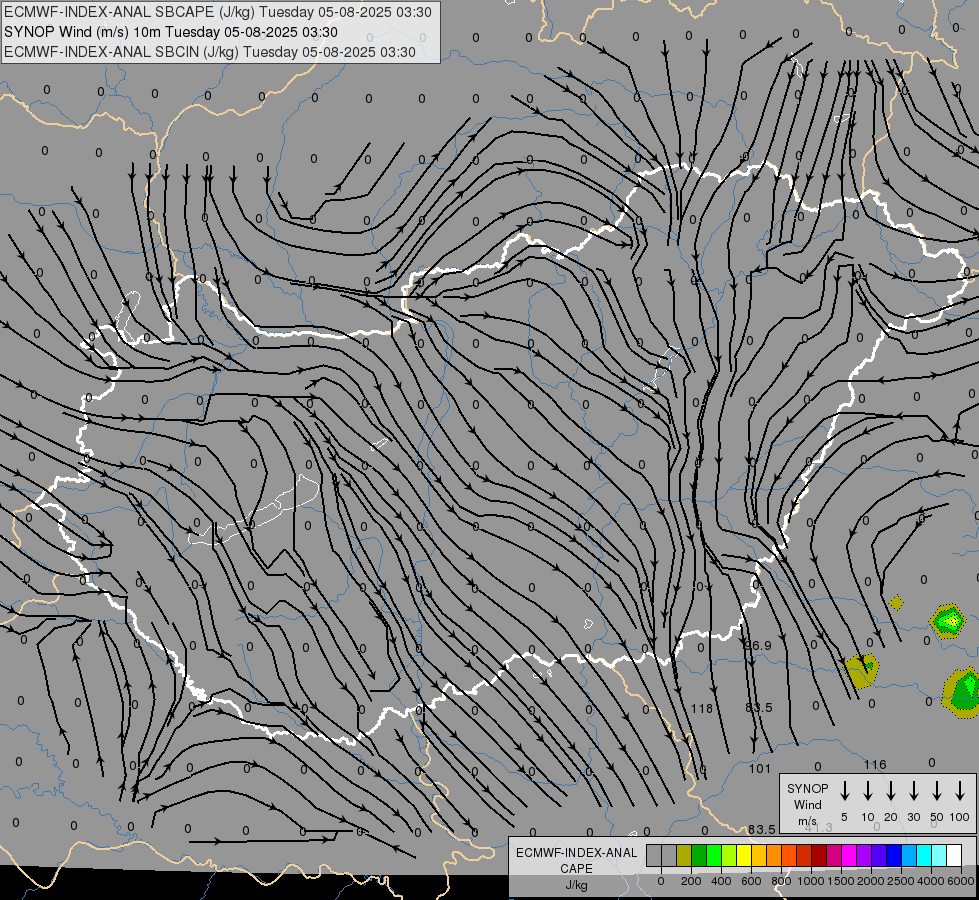Click the J/kg unit label in legend
This screenshot has height=900, width=979.
(x=576, y=885)
